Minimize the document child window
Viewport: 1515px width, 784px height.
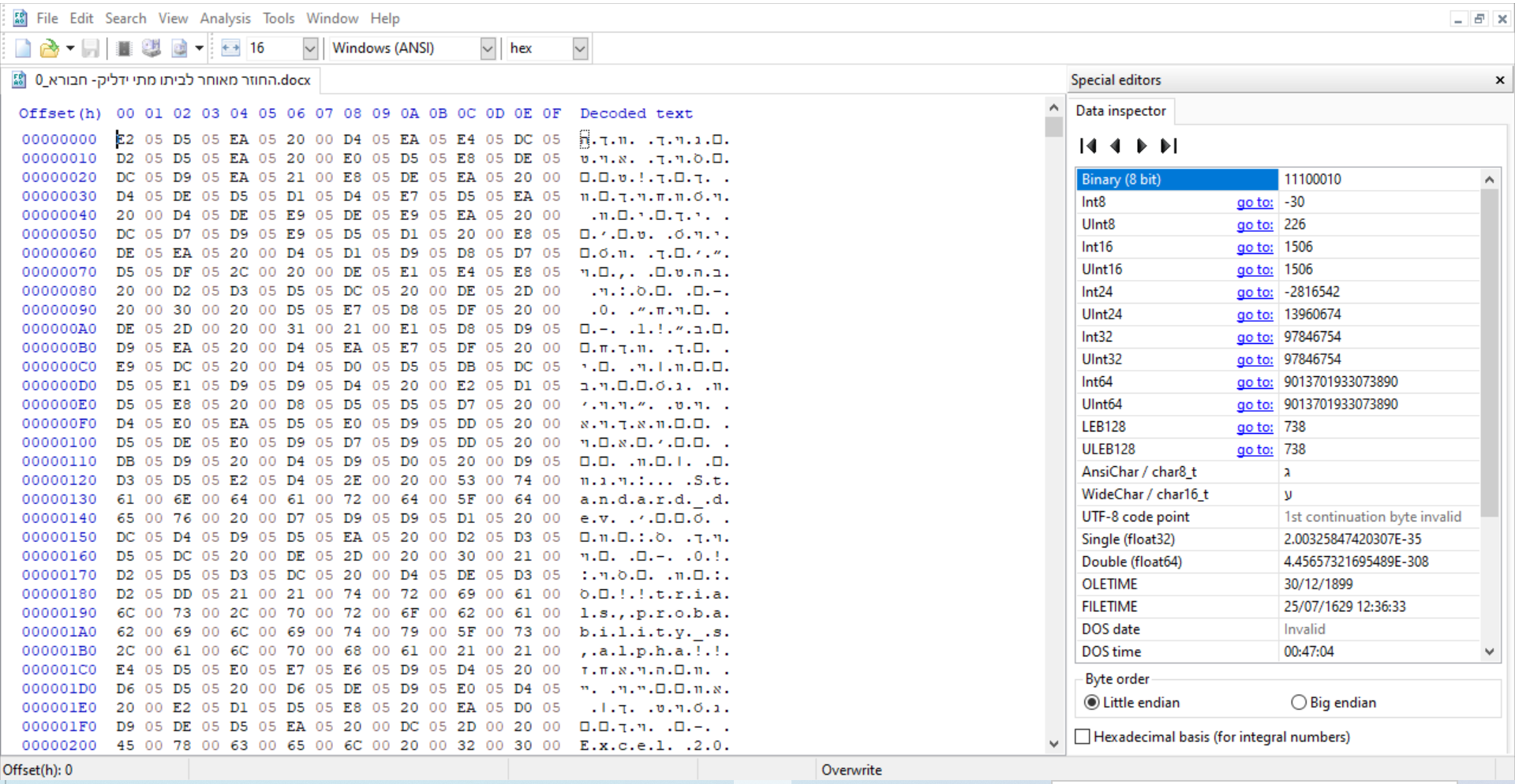1457,19
